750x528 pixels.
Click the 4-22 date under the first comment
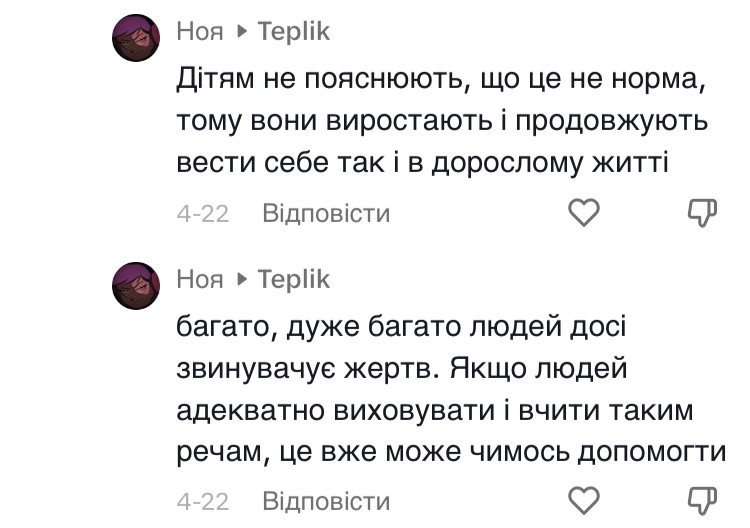[x=202, y=213]
